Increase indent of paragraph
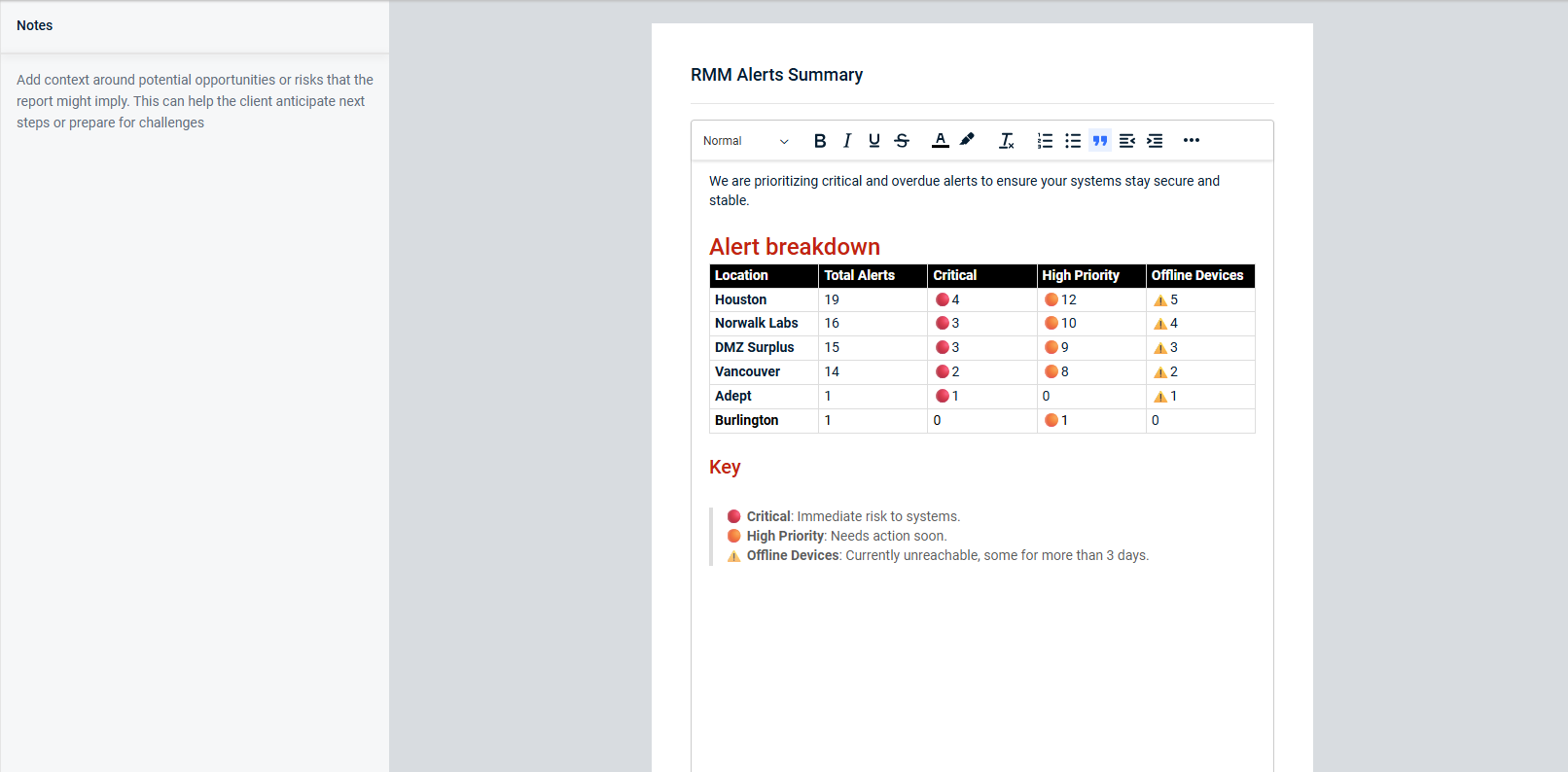Image resolution: width=1568 pixels, height=772 pixels. point(1155,141)
